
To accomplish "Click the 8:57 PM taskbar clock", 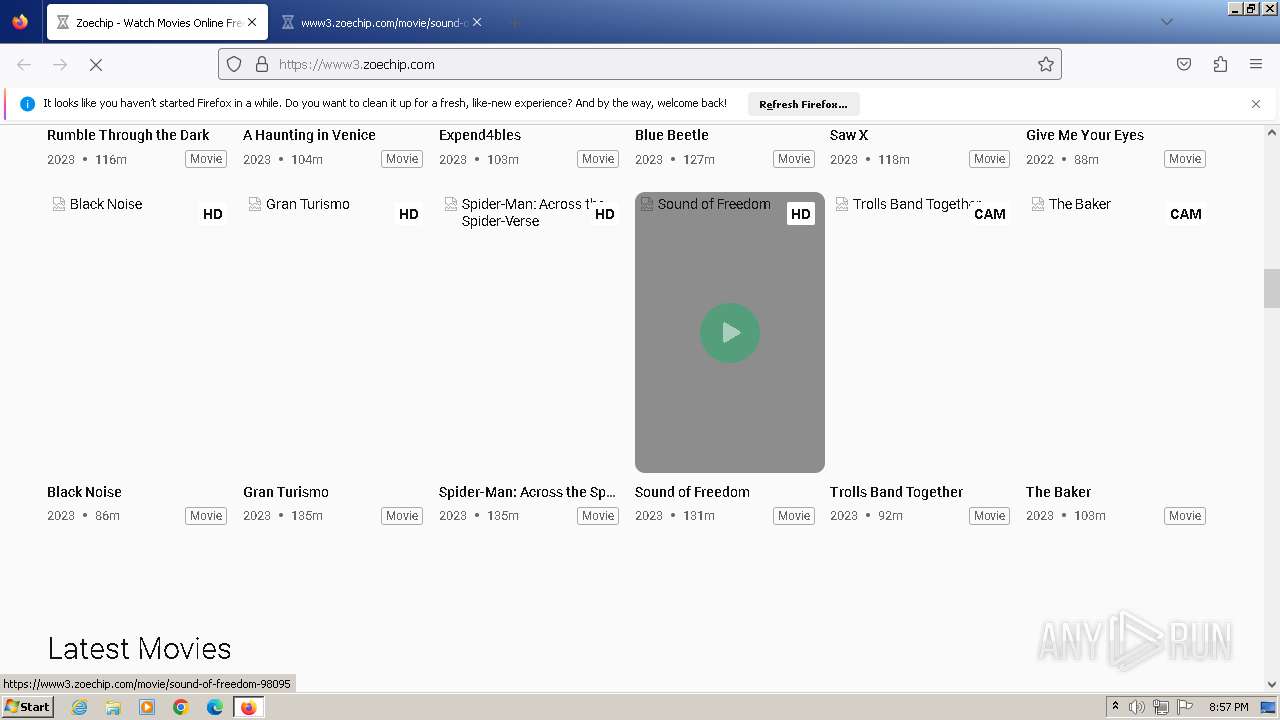I will coord(1229,707).
